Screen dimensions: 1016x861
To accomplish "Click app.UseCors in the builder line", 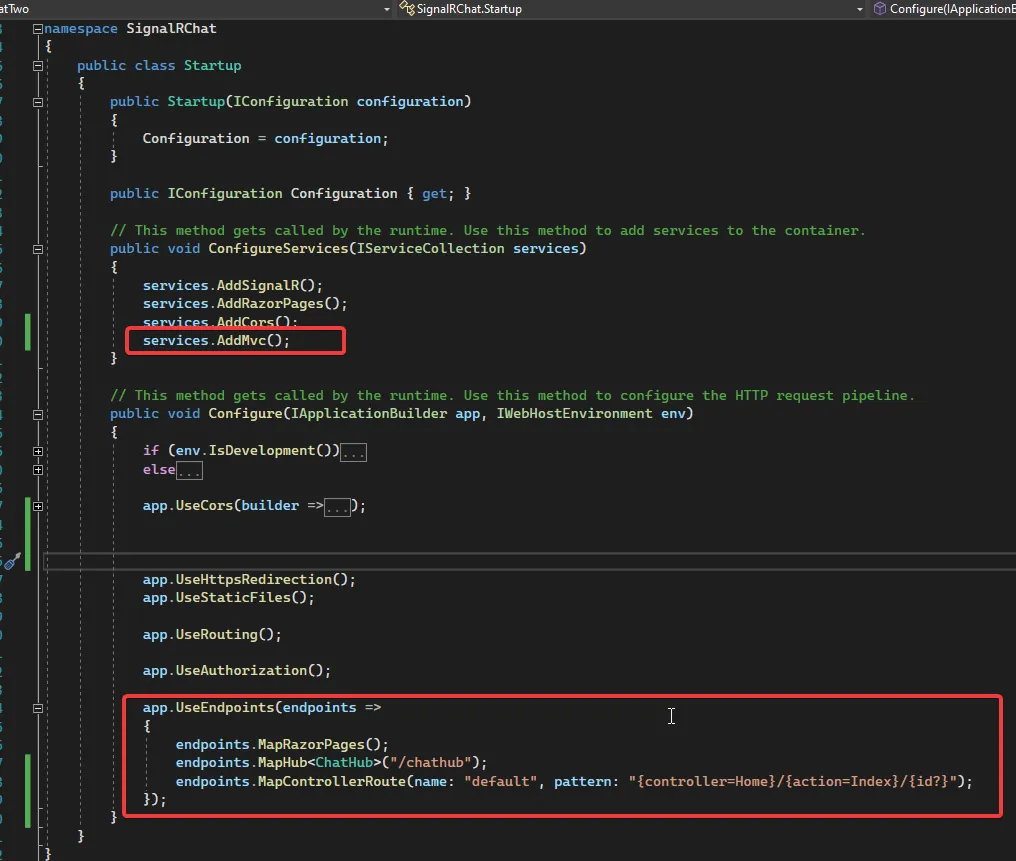I will [x=187, y=506].
